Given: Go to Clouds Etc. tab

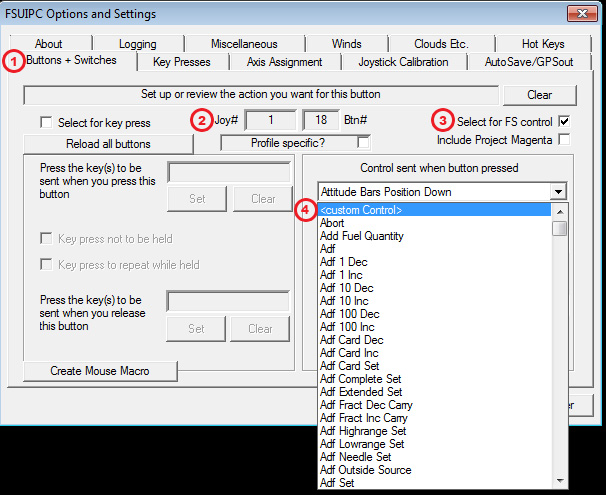Looking at the screenshot, I should pyautogui.click(x=441, y=44).
